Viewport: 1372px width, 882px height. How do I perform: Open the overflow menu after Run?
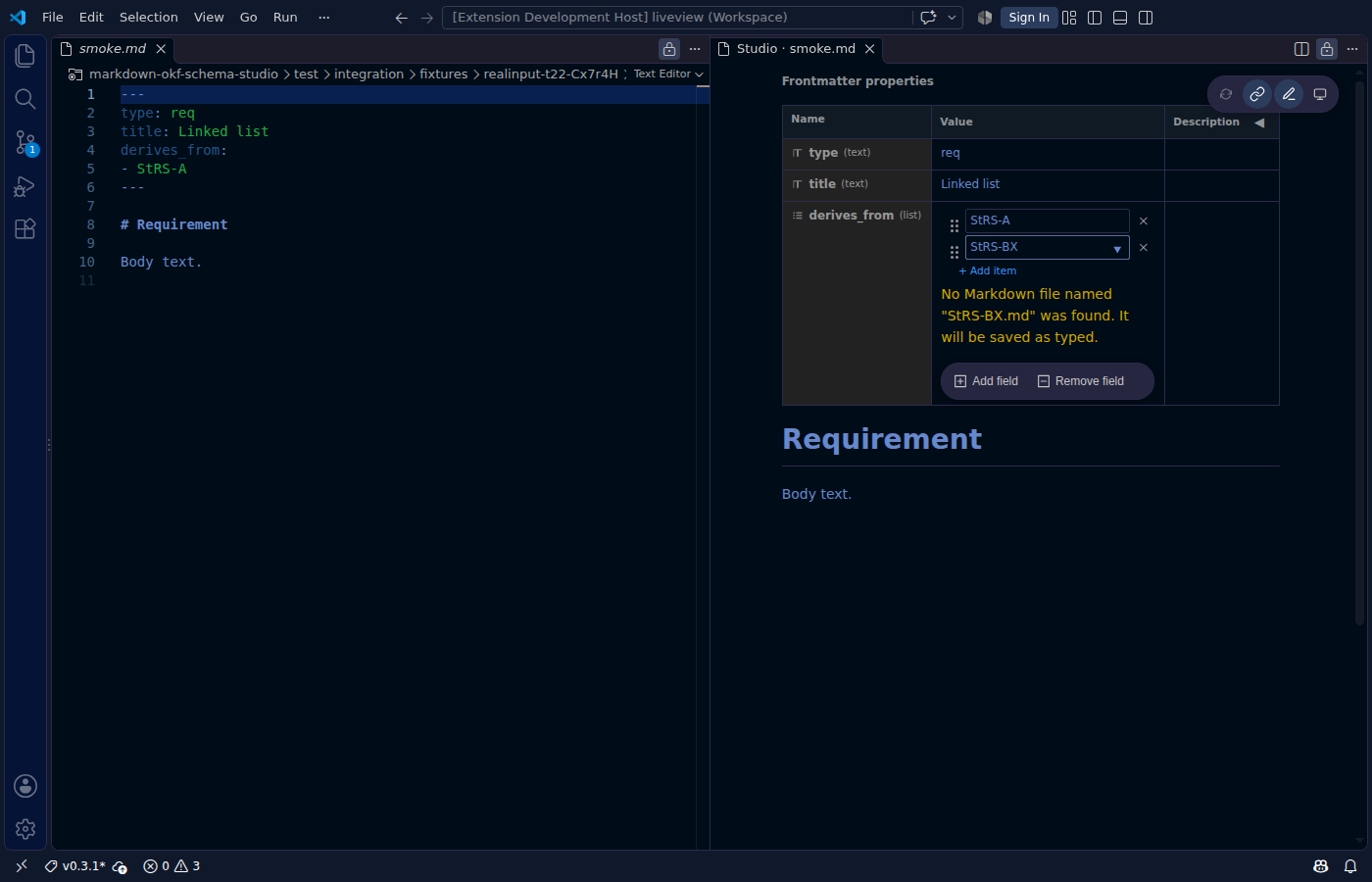[324, 18]
